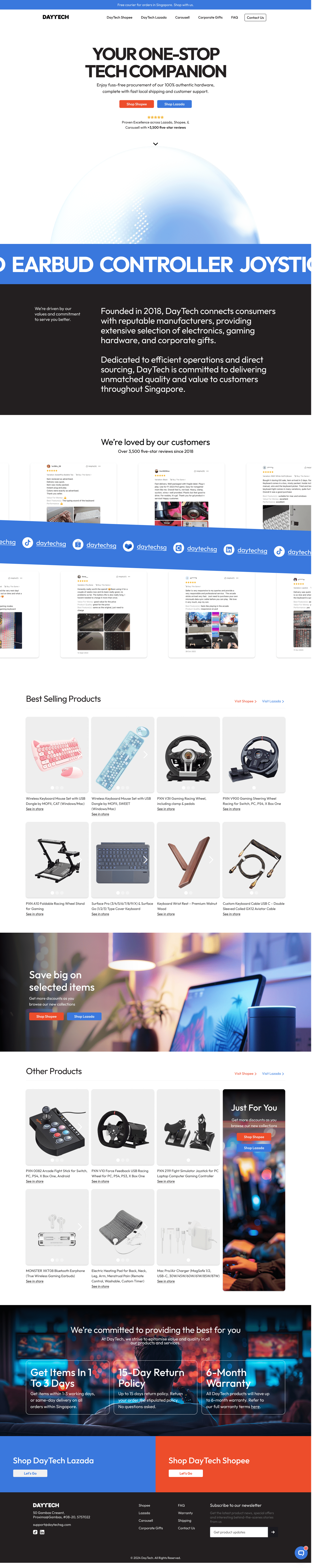Image resolution: width=312 pixels, height=1568 pixels.
Task: Click the DayTech logo in header
Action: tap(55, 17)
